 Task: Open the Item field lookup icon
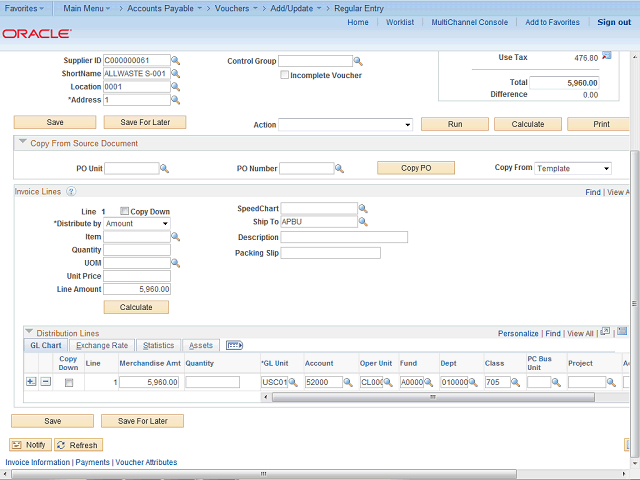click(176, 237)
